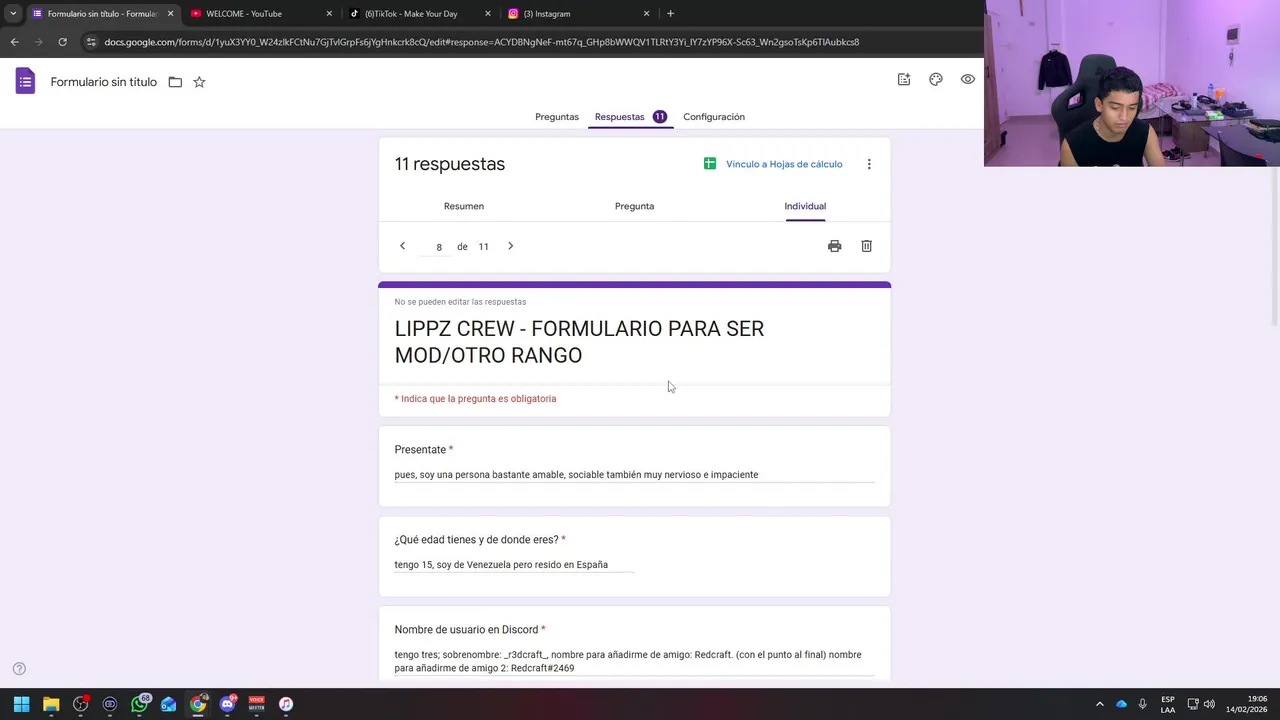Click the green Sheets icon
The height and width of the screenshot is (720, 1280).
tap(710, 164)
